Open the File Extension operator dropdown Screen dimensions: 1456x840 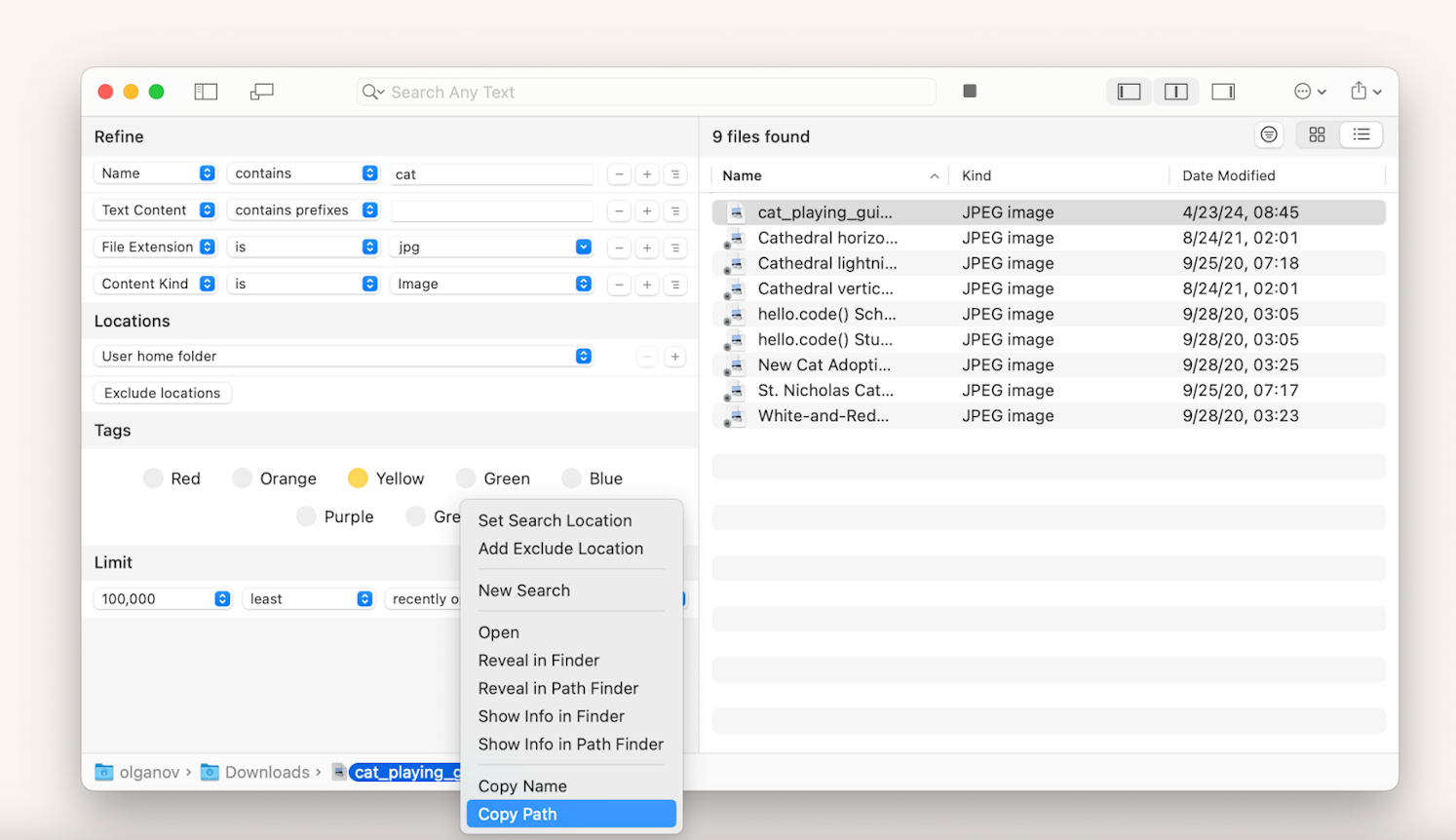click(x=303, y=247)
